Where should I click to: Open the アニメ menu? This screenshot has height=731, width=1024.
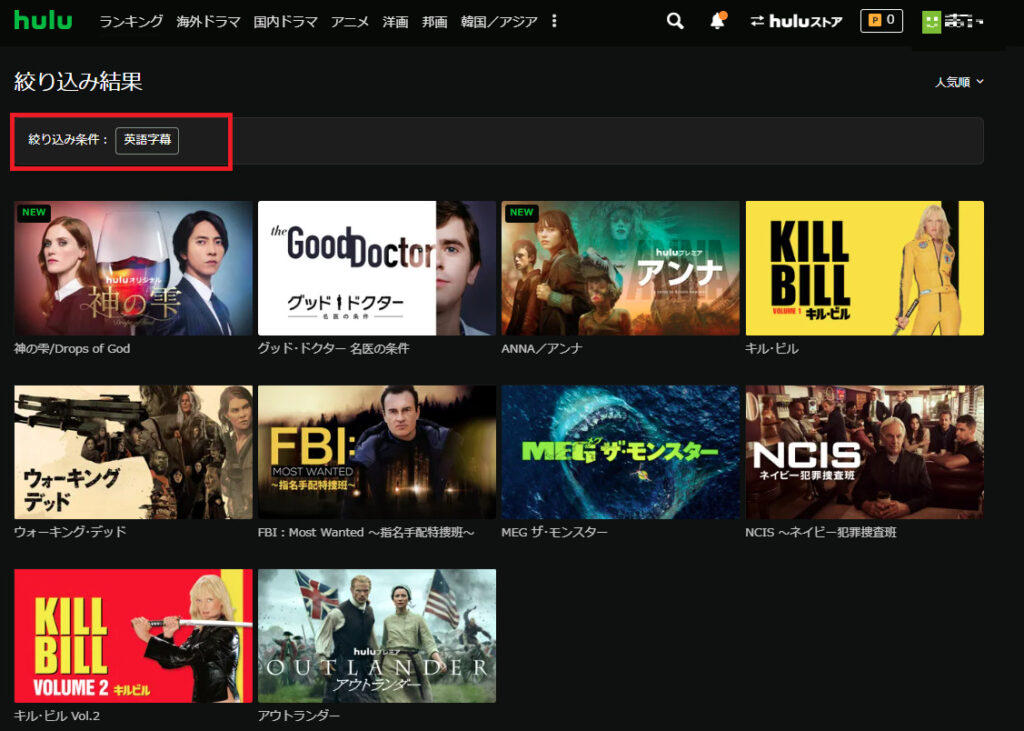pos(349,22)
